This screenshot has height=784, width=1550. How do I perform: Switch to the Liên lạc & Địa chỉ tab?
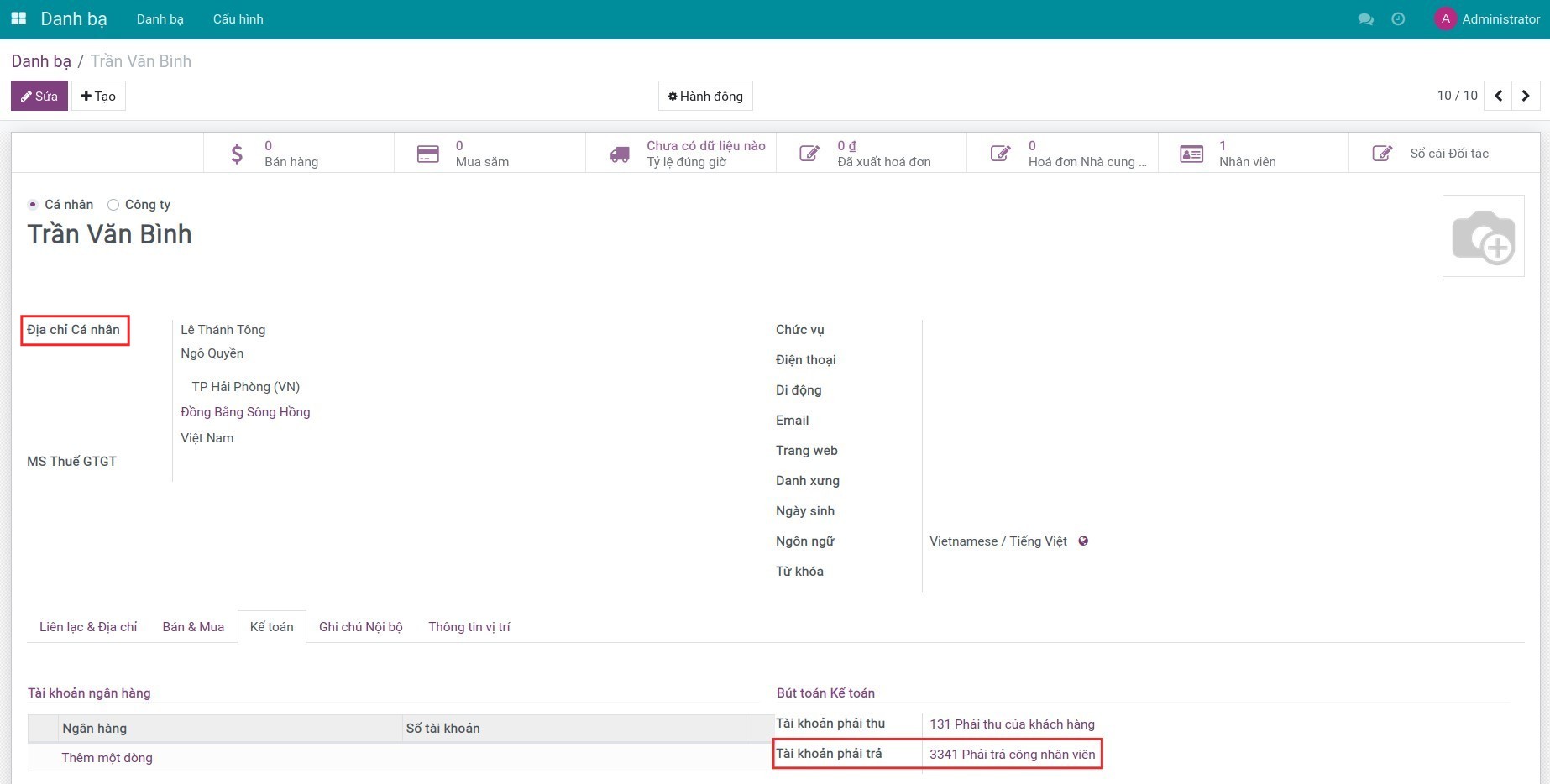click(x=88, y=627)
